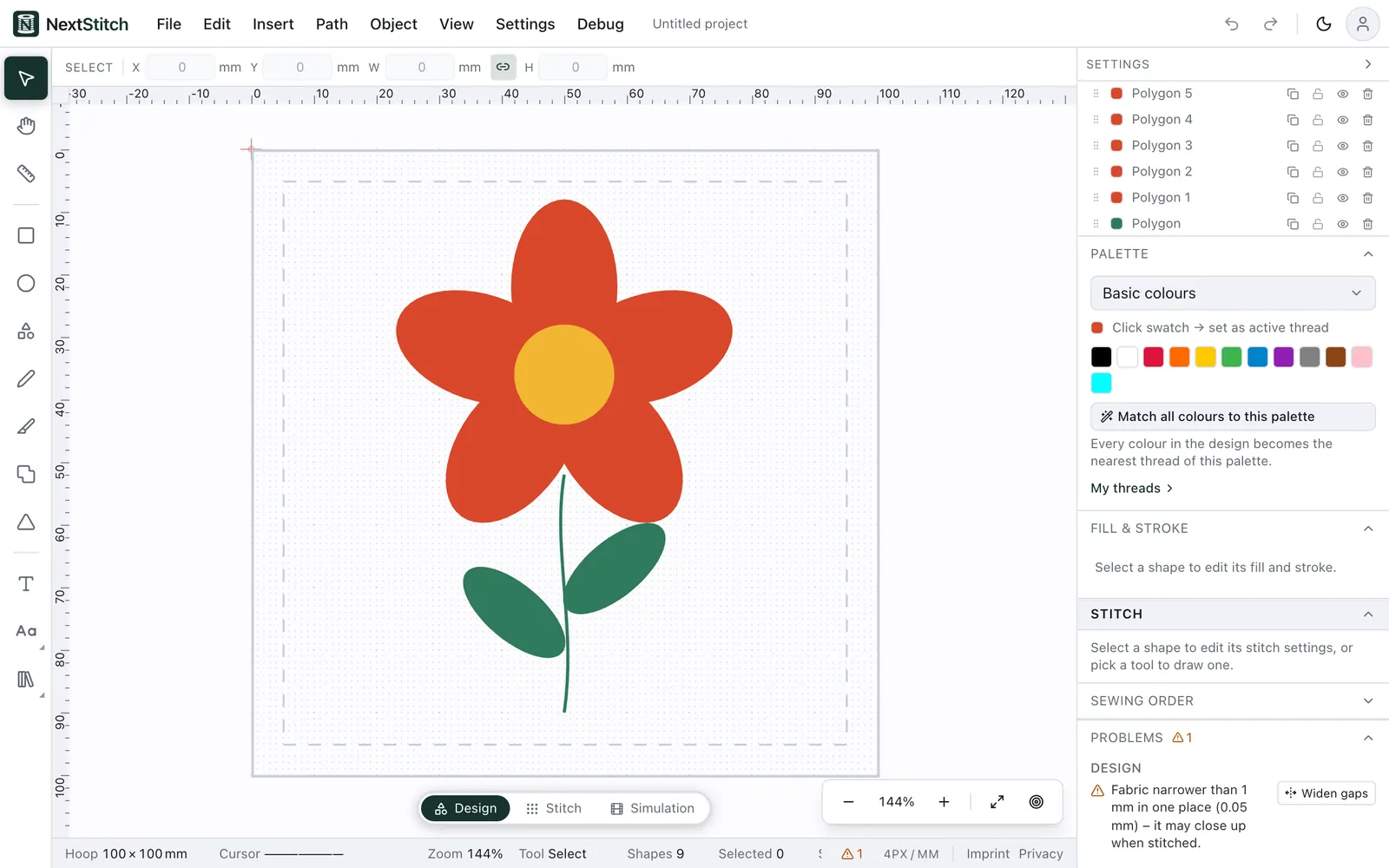
Task: Hide the Polygon 2 layer
Action: 1342,172
